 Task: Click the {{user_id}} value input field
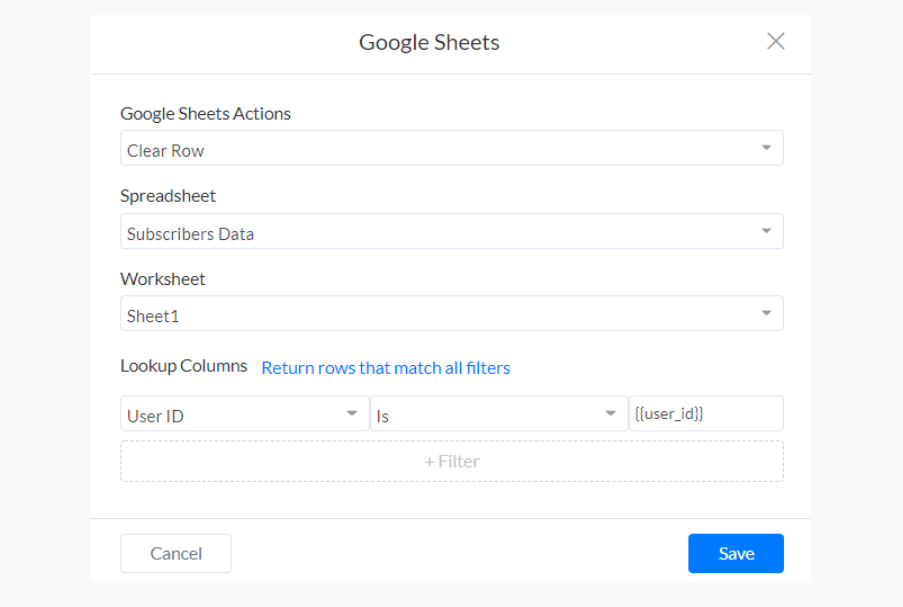(x=706, y=414)
